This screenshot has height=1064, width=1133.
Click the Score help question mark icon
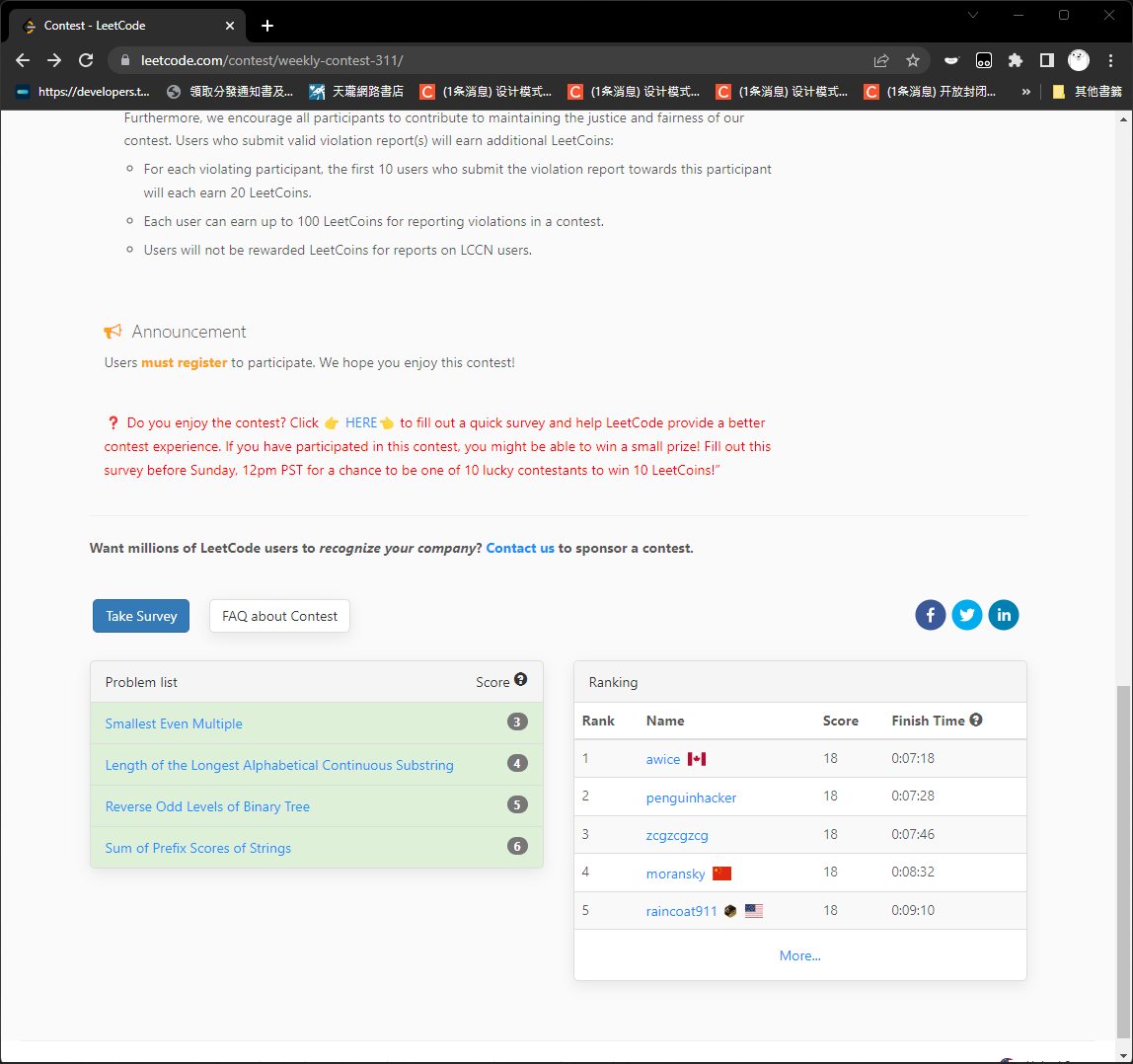point(520,680)
